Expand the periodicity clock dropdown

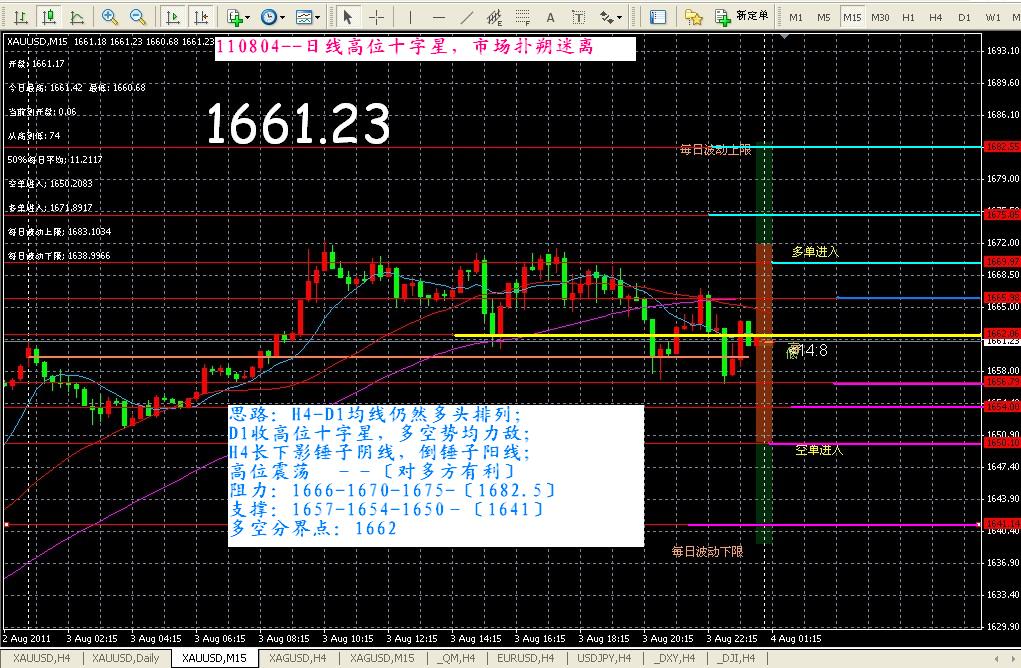click(272, 17)
